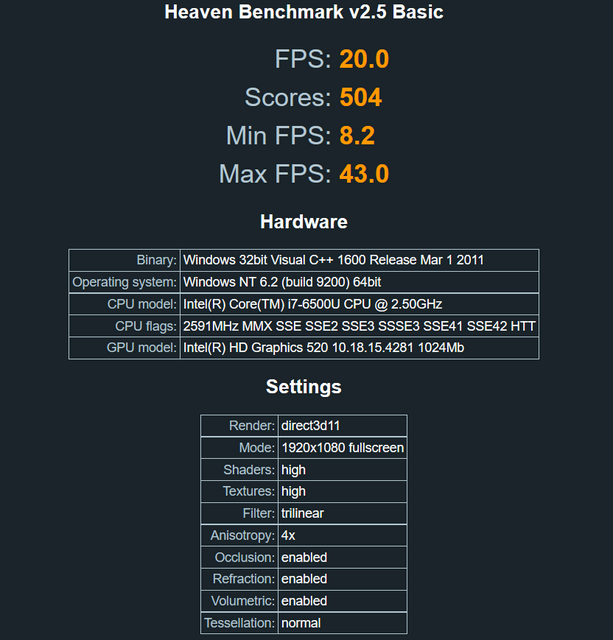The height and width of the screenshot is (640, 613).
Task: Click the Filter value trilinear
Action: pos(302,513)
